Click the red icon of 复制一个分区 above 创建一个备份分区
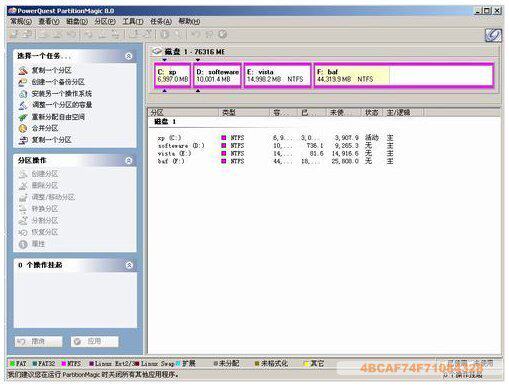This screenshot has height=387, width=509. pyautogui.click(x=23, y=70)
